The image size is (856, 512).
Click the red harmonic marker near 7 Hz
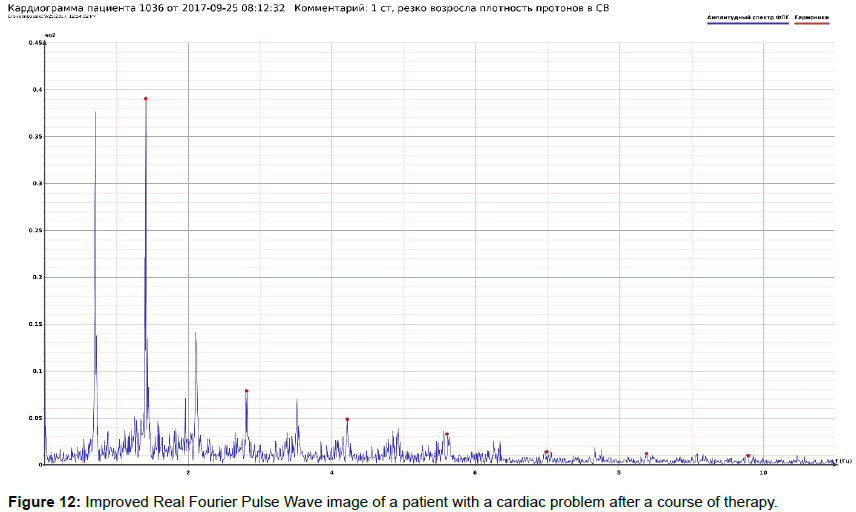[x=547, y=452]
